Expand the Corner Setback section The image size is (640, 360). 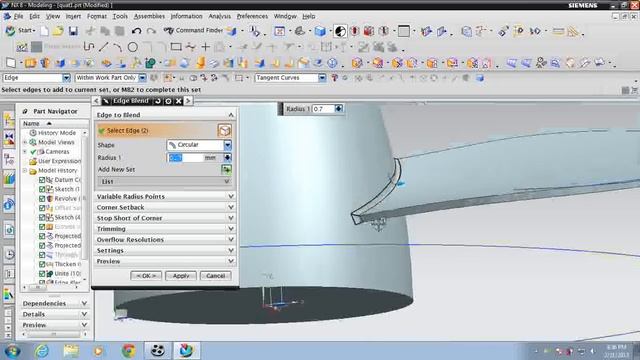point(165,207)
